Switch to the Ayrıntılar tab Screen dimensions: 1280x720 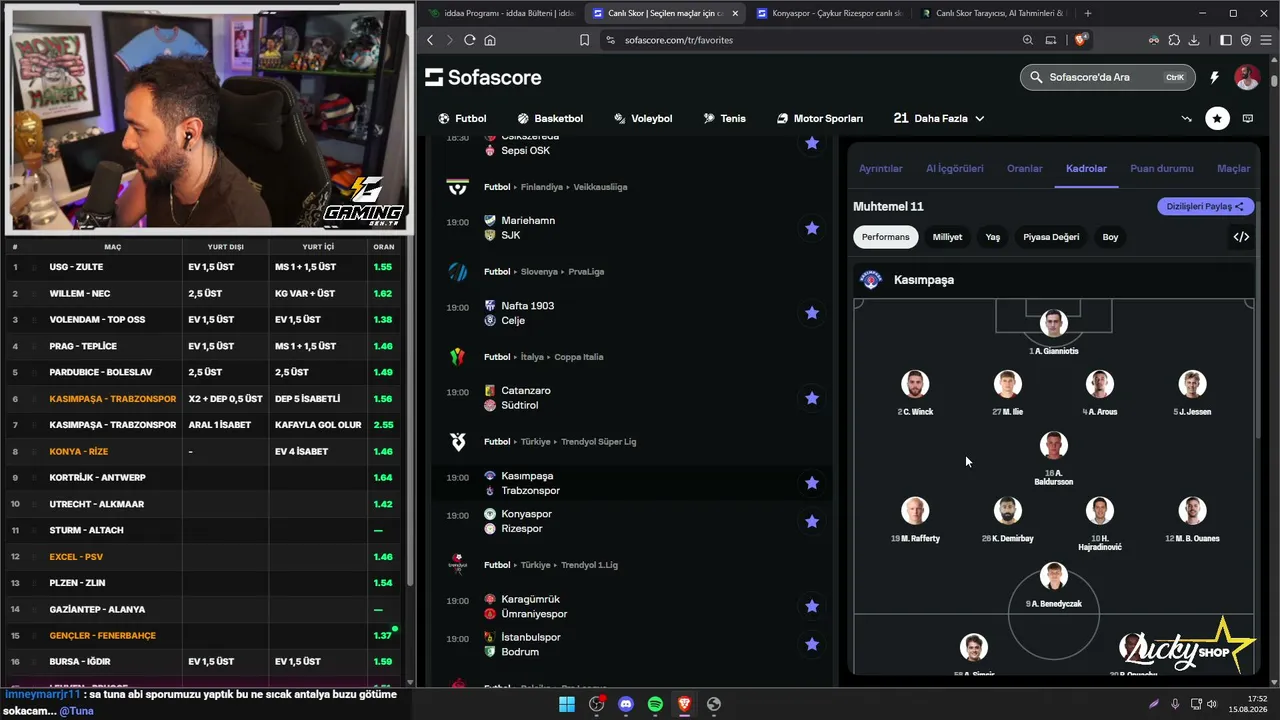pyautogui.click(x=881, y=168)
